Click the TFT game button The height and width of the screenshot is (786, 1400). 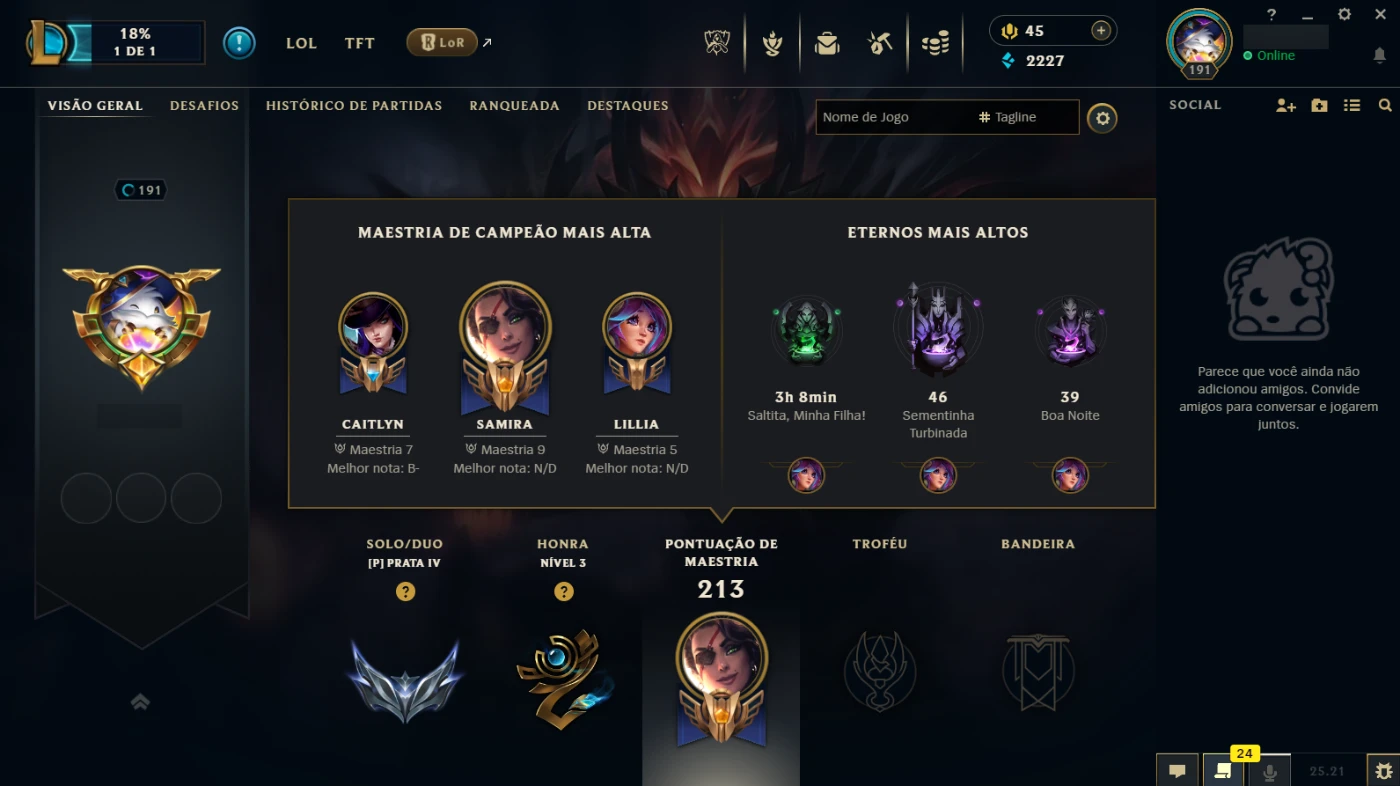coord(360,43)
